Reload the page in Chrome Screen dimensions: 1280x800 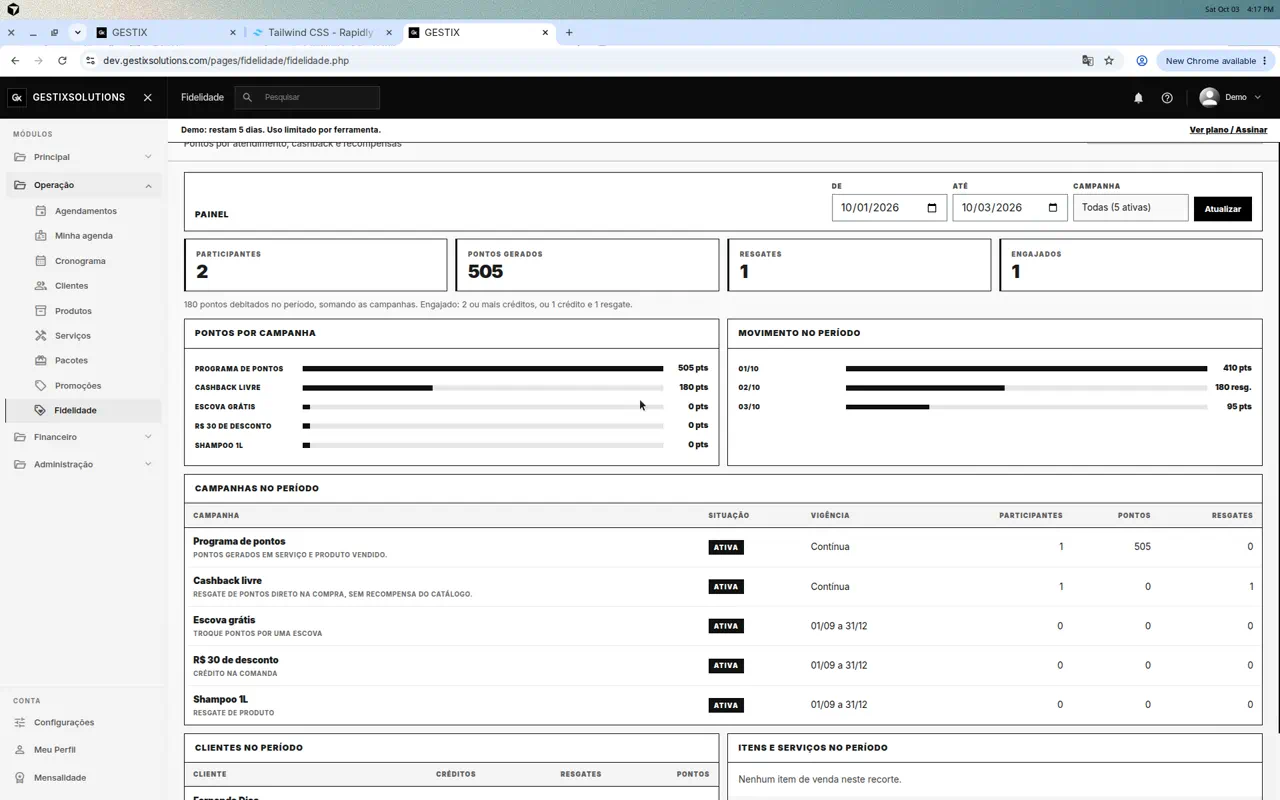coord(62,61)
